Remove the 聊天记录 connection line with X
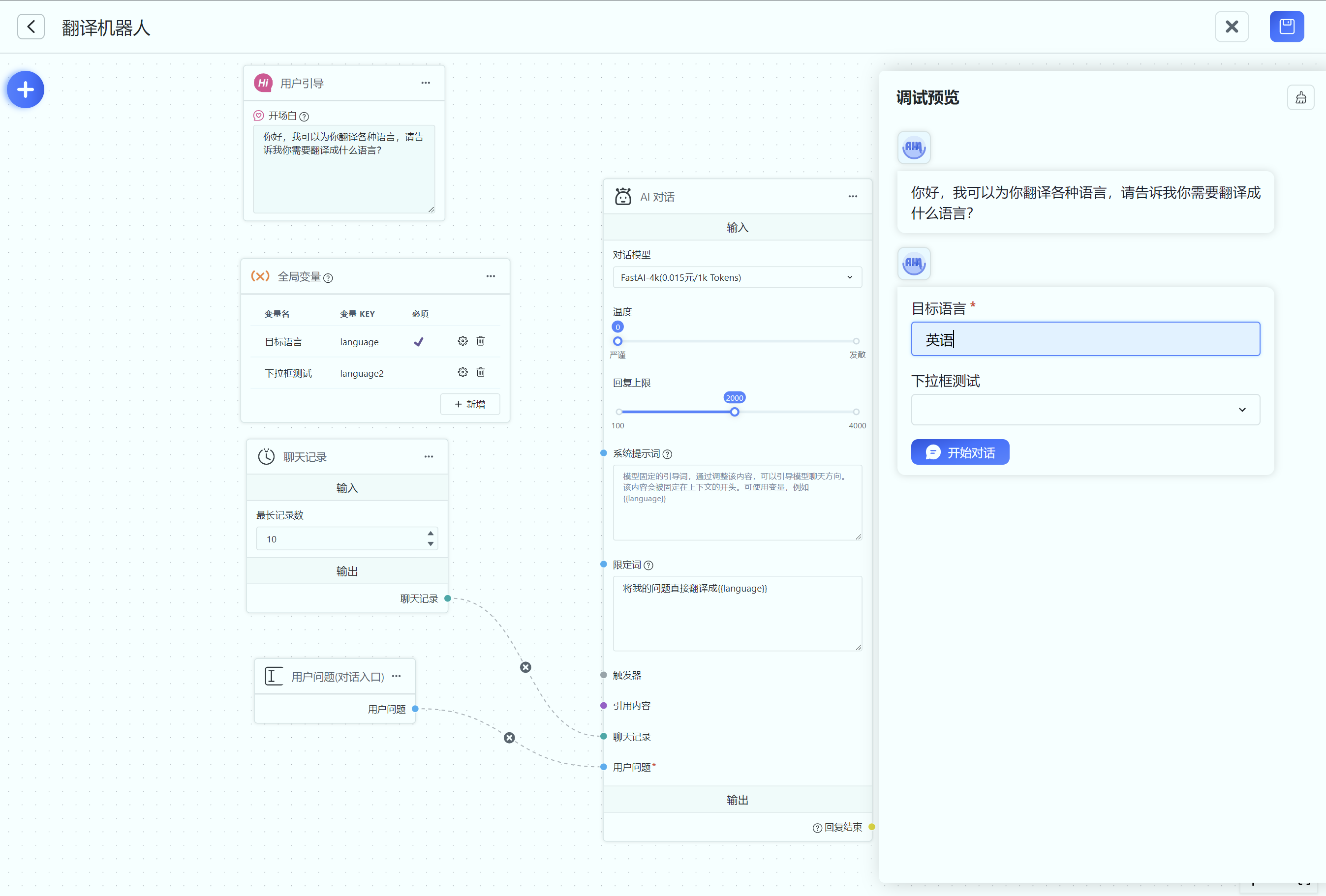Viewport: 1326px width, 896px height. (525, 667)
